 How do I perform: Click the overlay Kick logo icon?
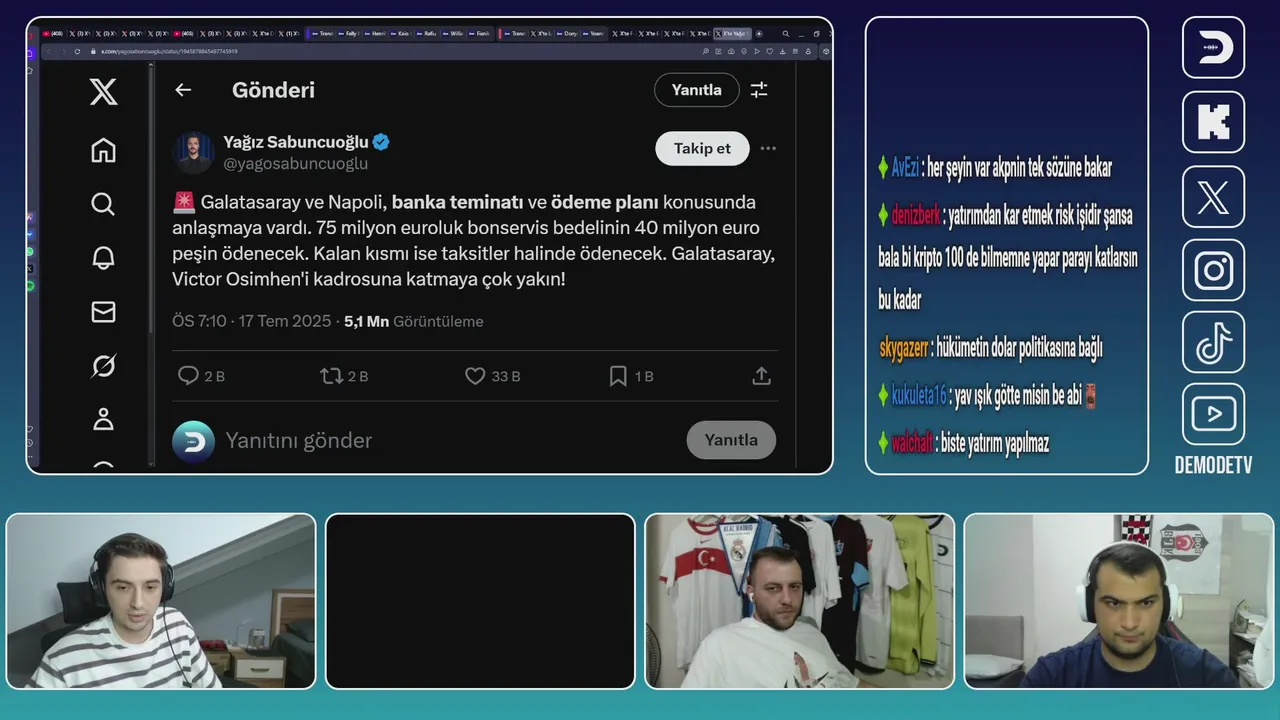tap(1213, 122)
